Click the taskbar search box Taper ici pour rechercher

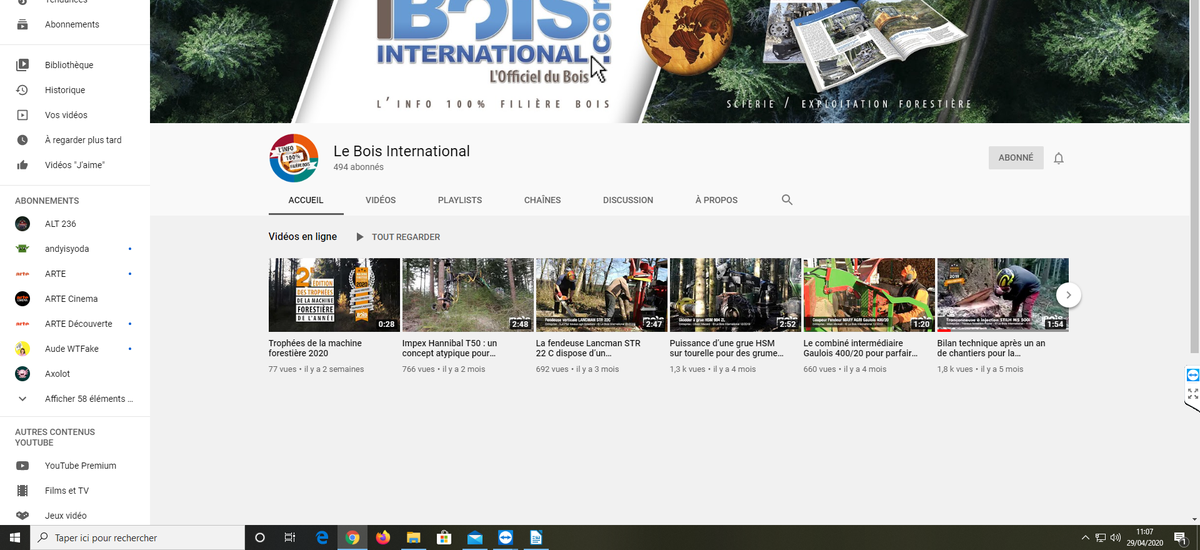tap(138, 538)
